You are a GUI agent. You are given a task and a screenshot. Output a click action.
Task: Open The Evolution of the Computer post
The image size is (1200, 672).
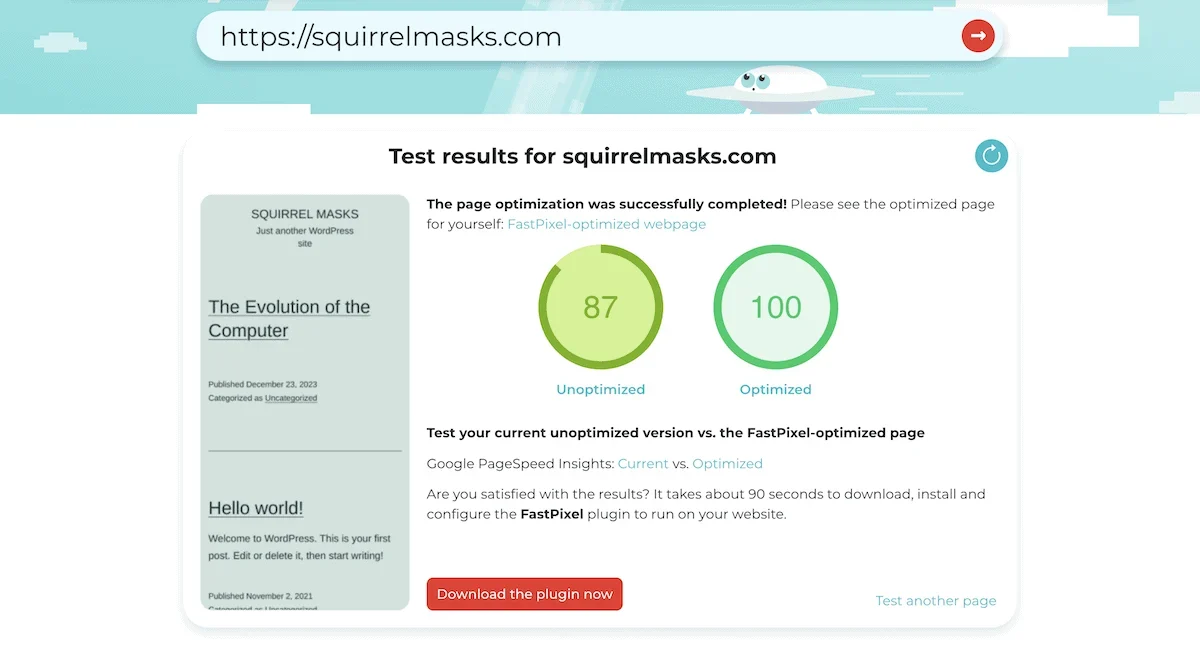[289, 319]
